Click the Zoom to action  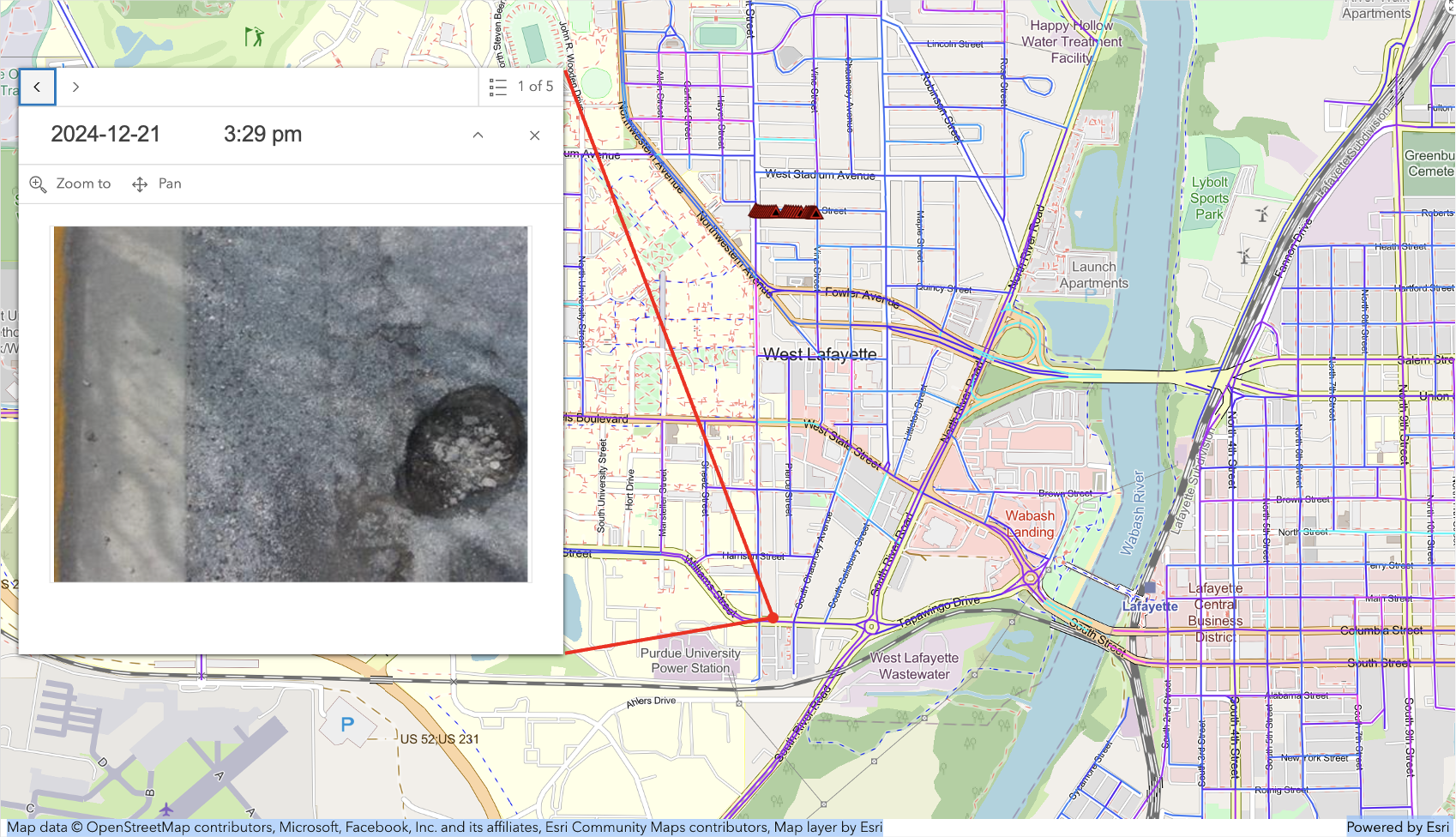[71, 184]
